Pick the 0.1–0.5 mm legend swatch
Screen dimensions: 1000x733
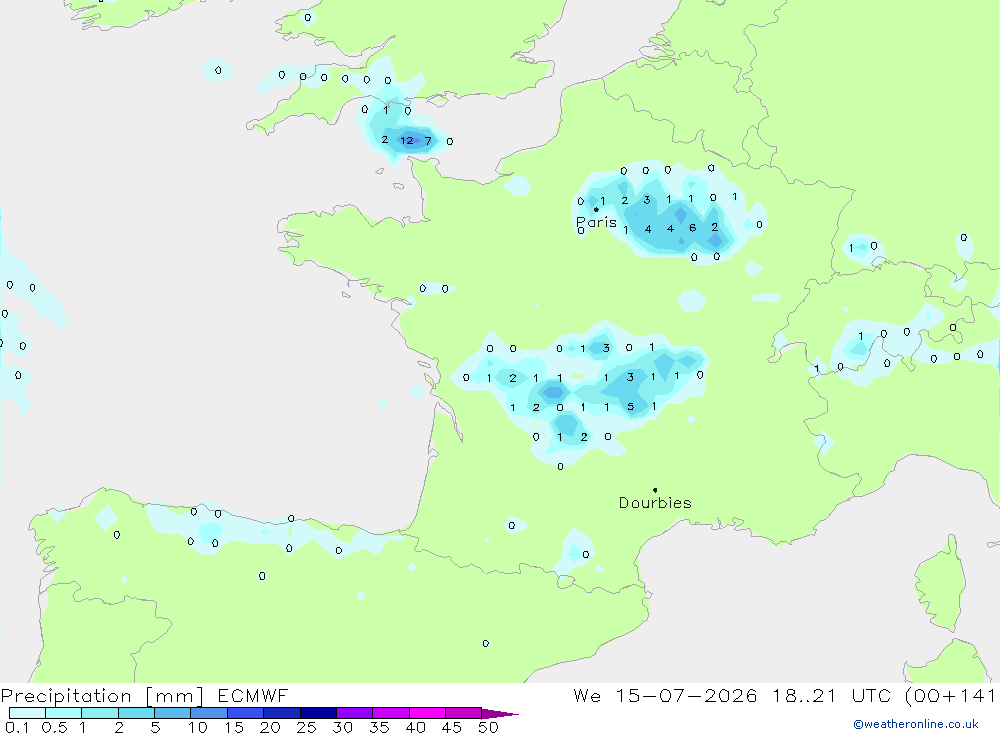pyautogui.click(x=27, y=713)
